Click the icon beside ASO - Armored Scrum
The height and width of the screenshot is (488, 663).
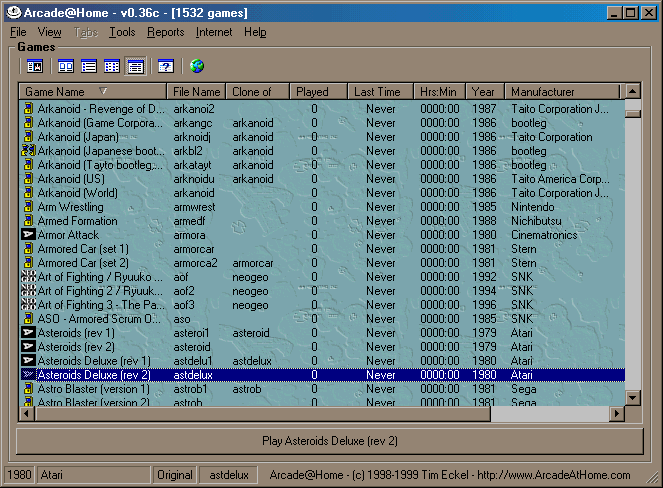tap(28, 318)
